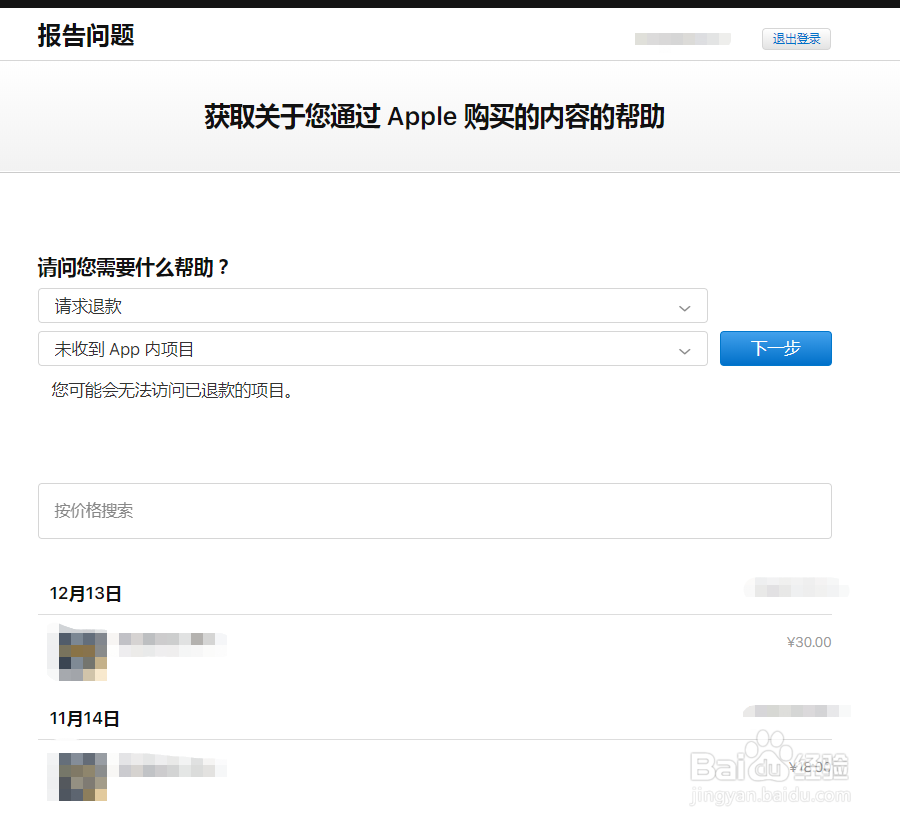Click the blurred account name in the header
Image resolution: width=900 pixels, height=826 pixels.
(x=682, y=39)
